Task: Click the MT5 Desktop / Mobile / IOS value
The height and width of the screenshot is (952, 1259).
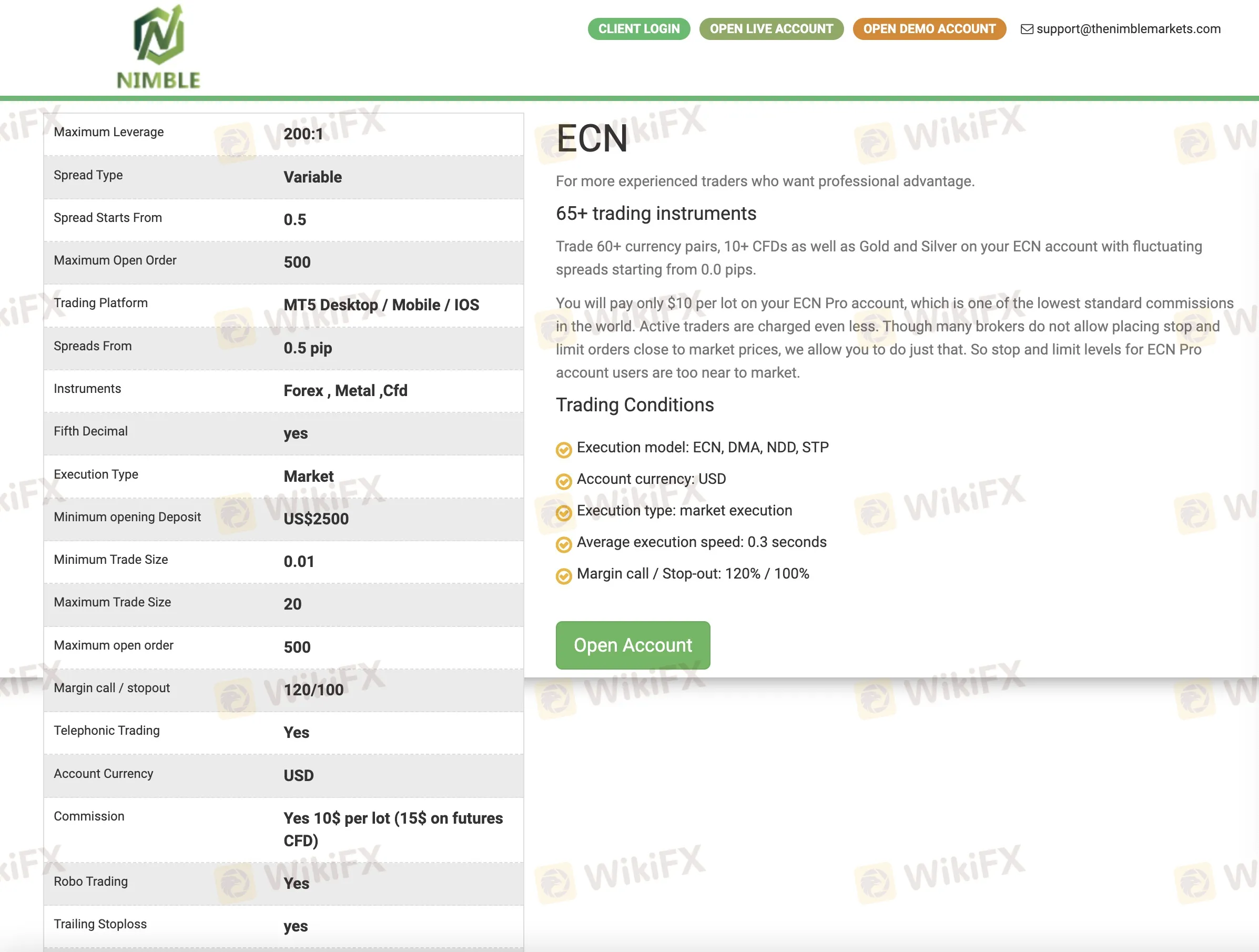Action: (x=381, y=305)
